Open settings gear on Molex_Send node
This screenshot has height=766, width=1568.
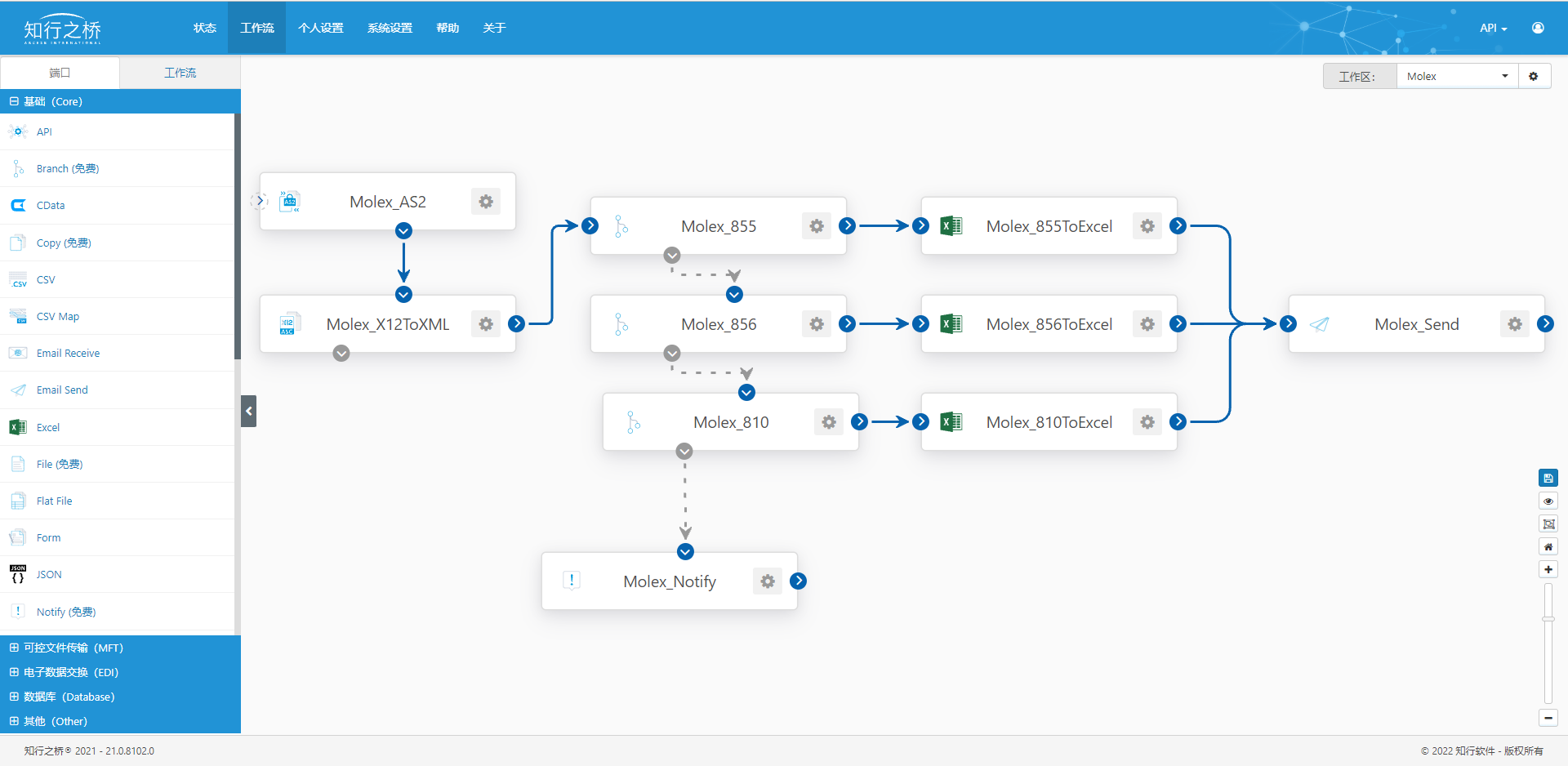pos(1515,324)
